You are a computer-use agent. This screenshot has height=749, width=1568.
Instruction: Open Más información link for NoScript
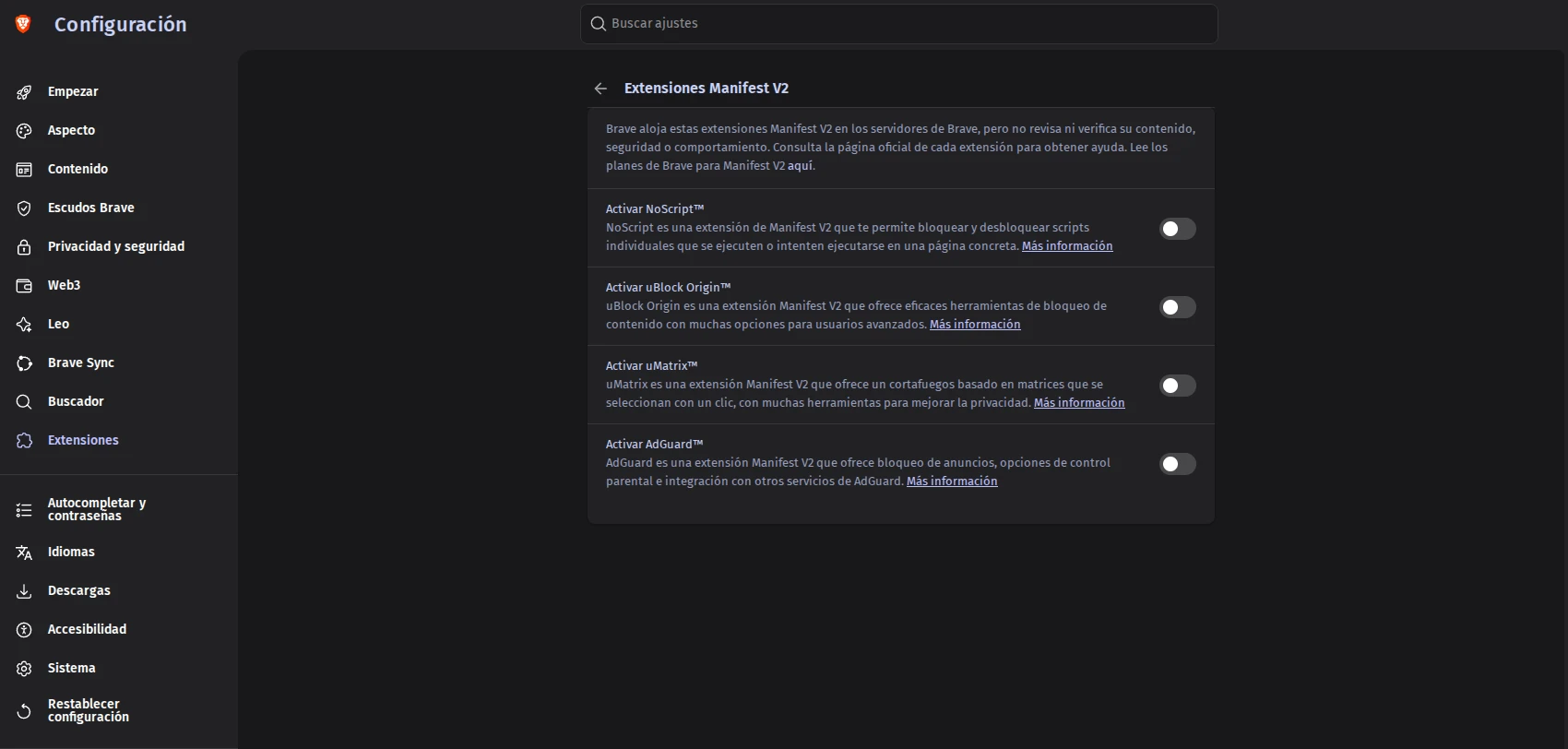[1067, 246]
